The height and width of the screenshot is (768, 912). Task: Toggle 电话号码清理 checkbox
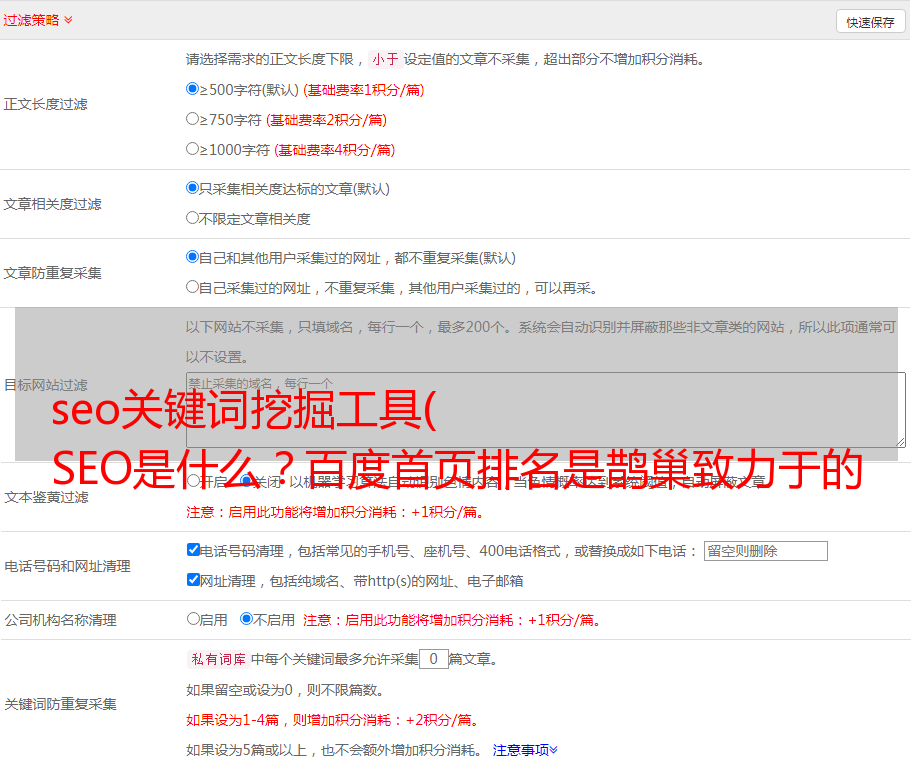(x=193, y=550)
